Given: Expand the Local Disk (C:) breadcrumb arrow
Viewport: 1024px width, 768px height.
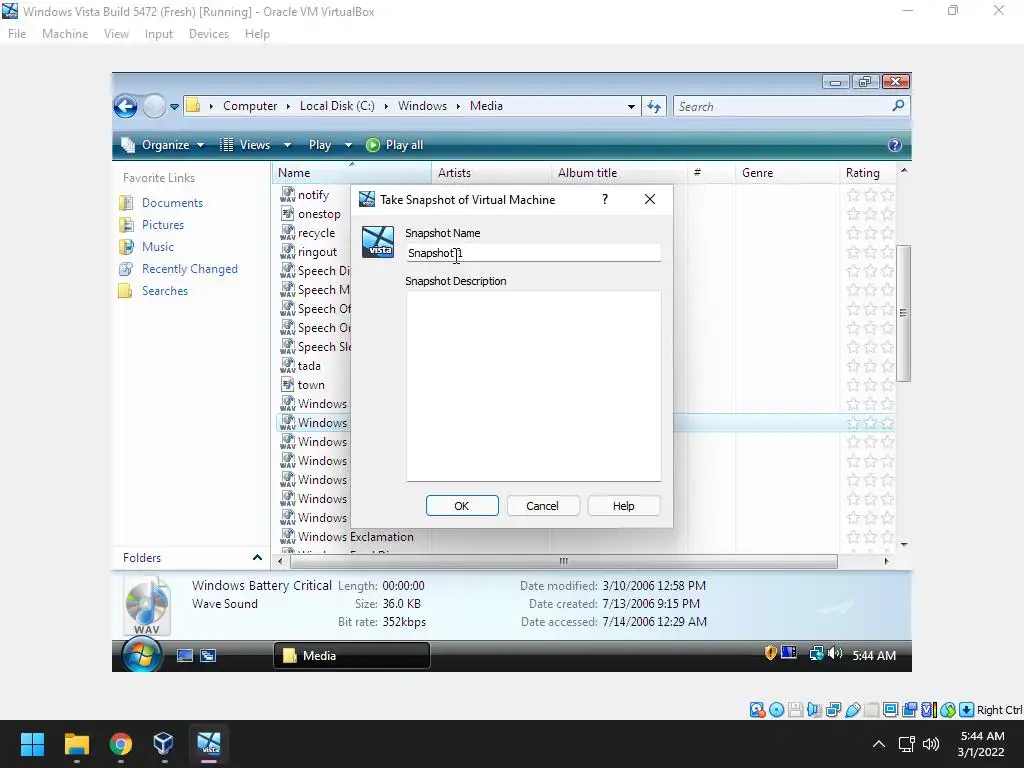Looking at the screenshot, I should pyautogui.click(x=386, y=106).
